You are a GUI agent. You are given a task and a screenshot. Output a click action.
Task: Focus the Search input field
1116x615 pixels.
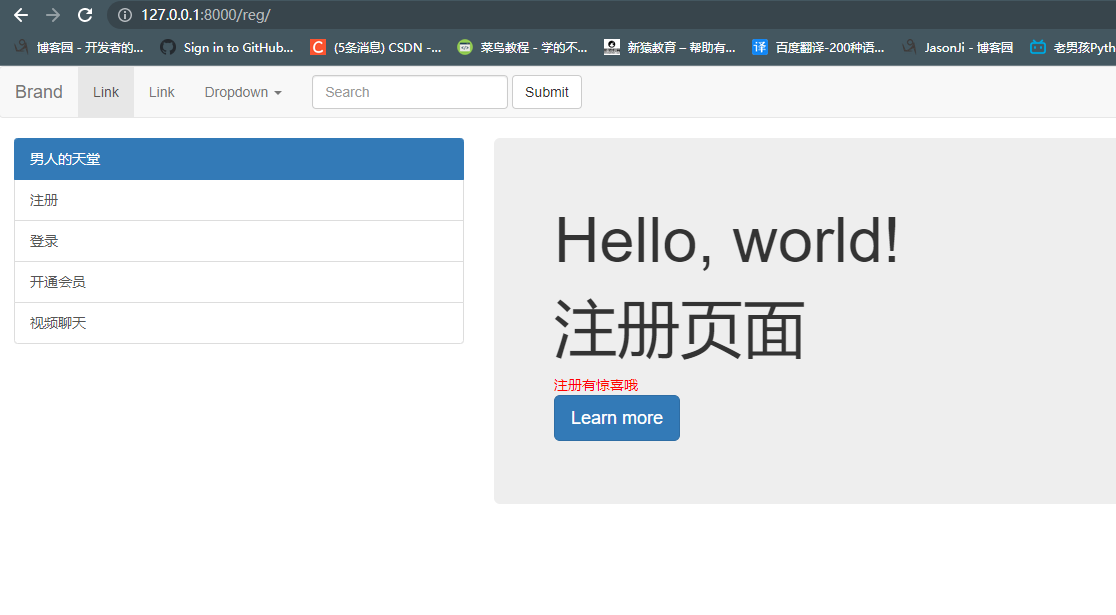click(410, 92)
